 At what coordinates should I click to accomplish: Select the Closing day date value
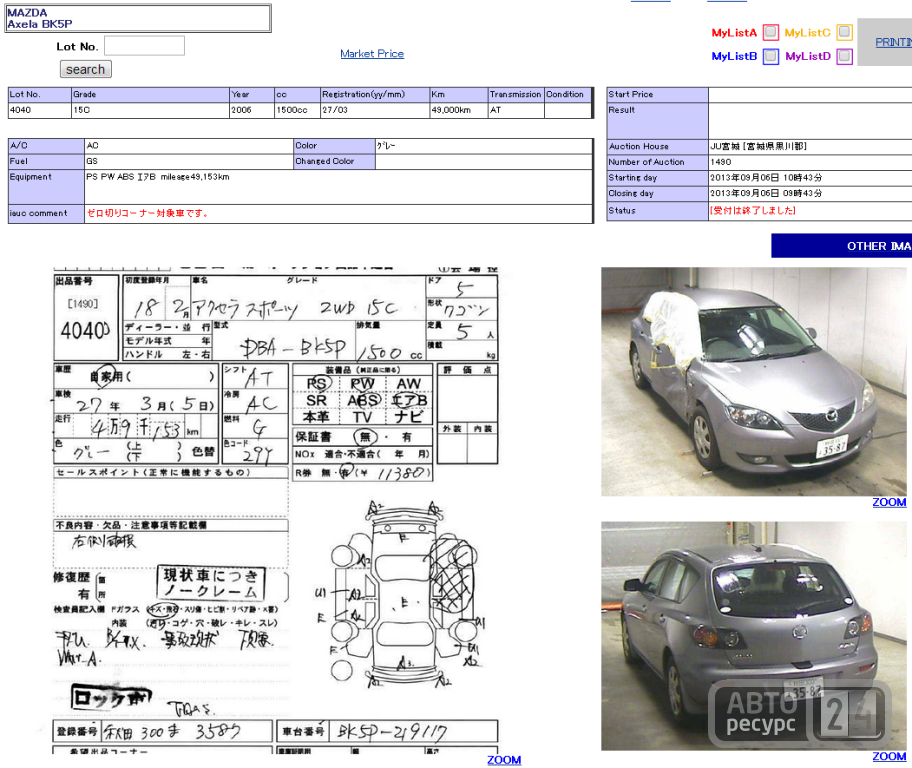click(x=766, y=193)
